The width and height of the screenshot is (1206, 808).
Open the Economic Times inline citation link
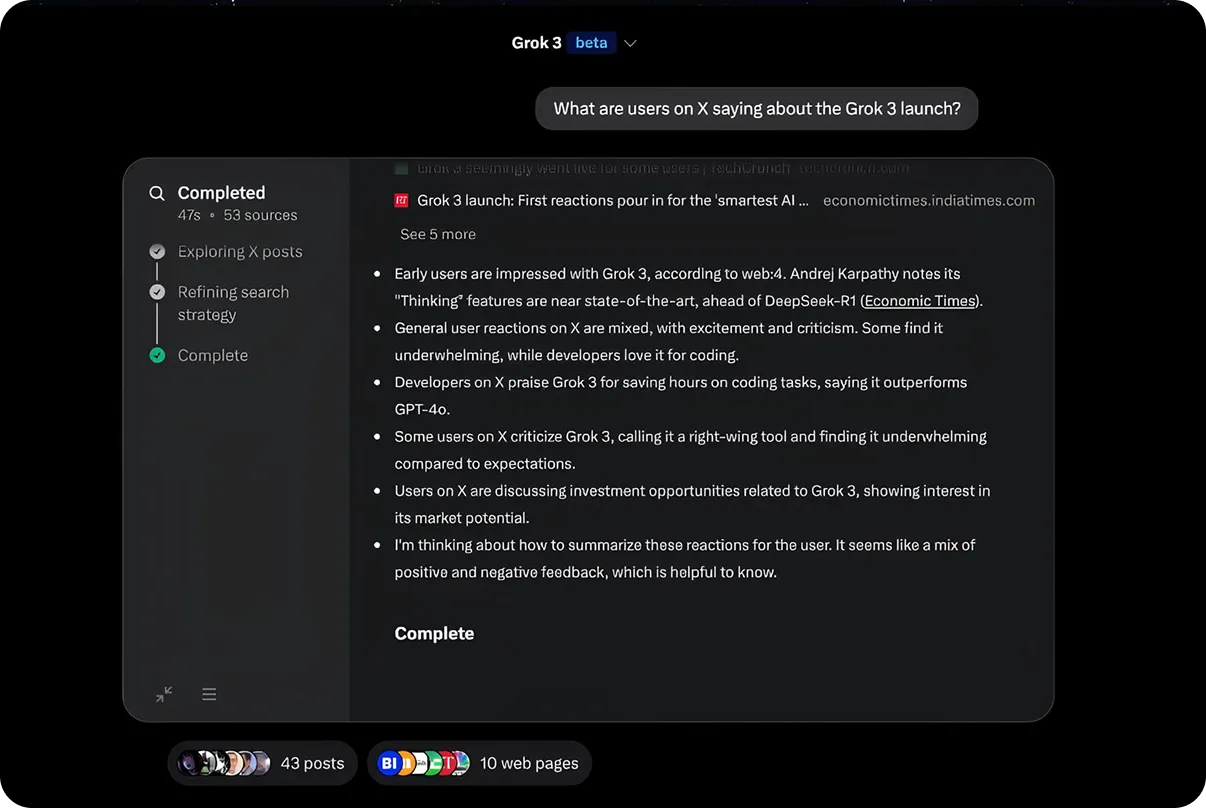tap(920, 301)
